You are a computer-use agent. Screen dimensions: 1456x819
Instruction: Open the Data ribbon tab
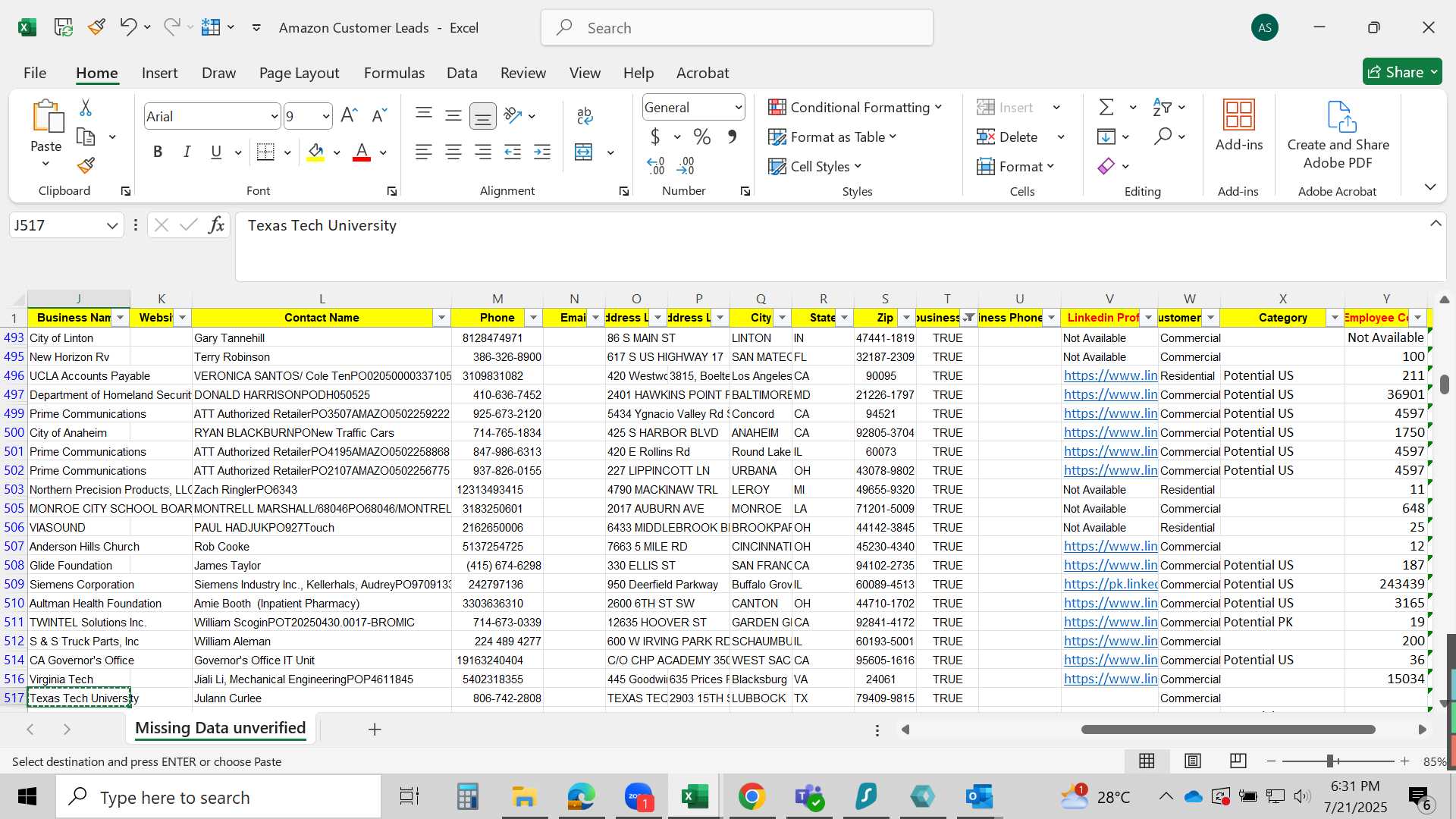[462, 73]
